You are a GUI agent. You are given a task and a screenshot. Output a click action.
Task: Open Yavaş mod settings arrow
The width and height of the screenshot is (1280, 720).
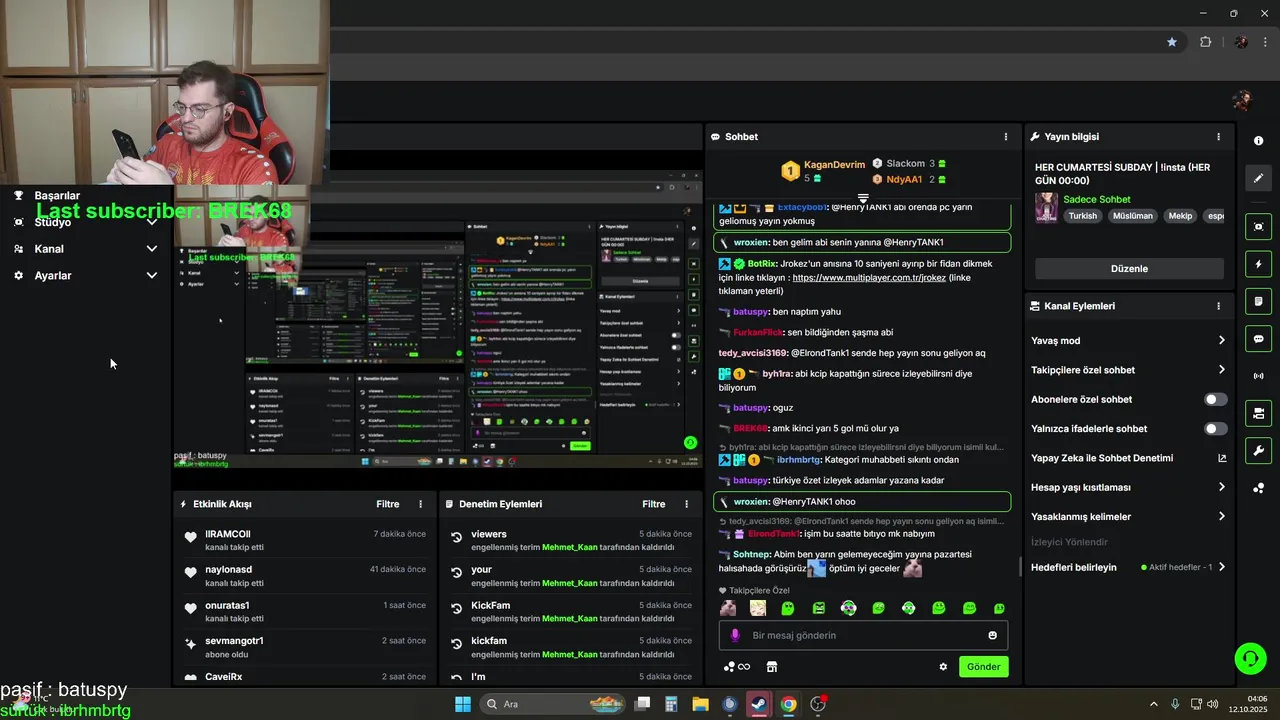pos(1221,341)
